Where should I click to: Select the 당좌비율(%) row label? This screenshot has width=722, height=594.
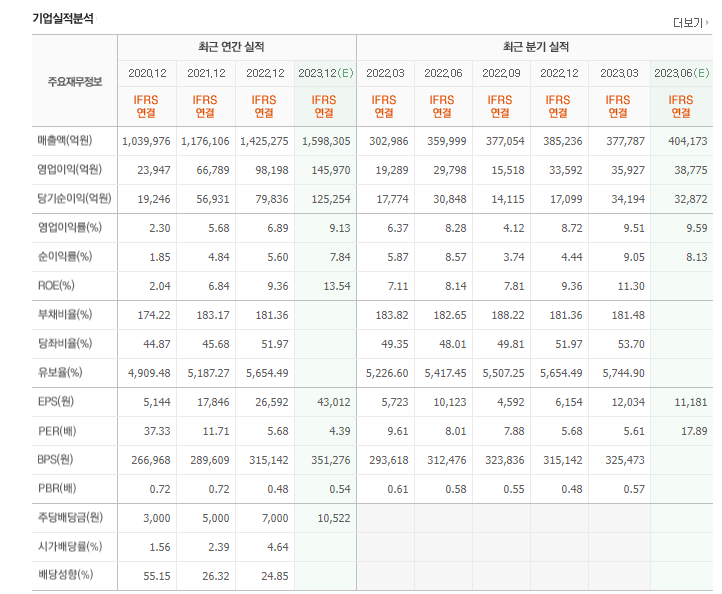point(65,344)
